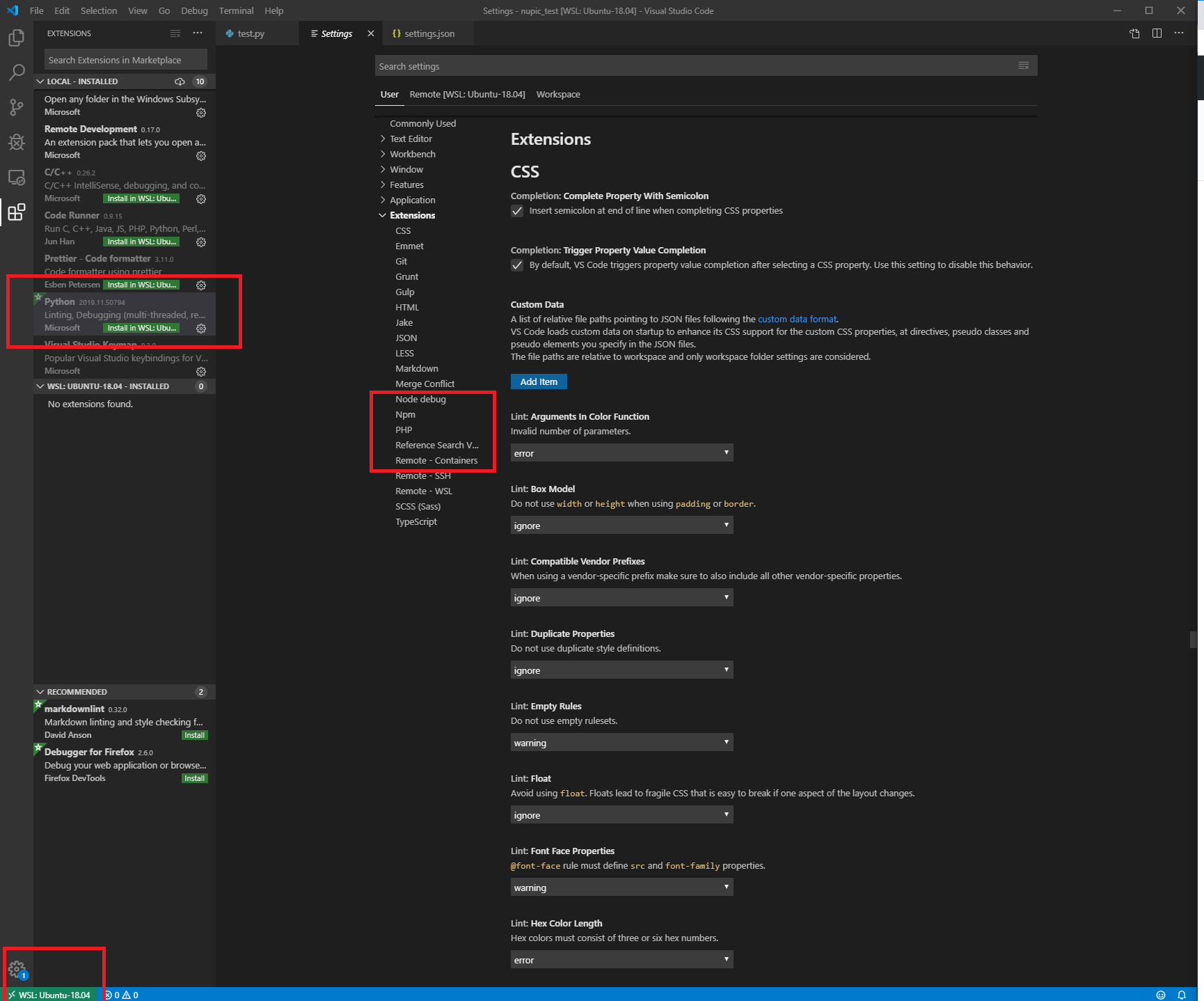Click the feedback smiley in status bar

[1160, 995]
